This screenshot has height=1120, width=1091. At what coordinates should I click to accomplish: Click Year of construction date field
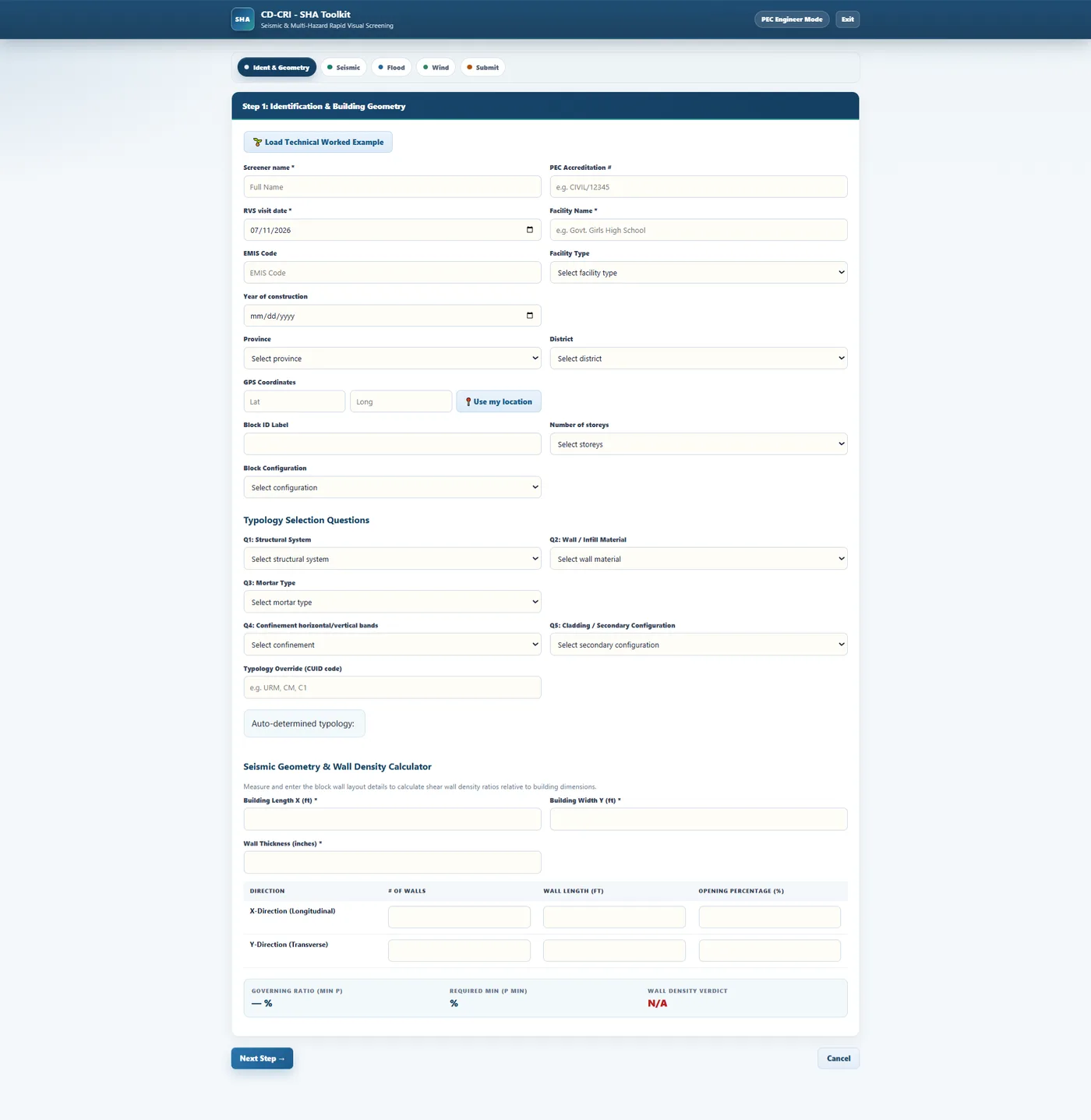point(392,316)
